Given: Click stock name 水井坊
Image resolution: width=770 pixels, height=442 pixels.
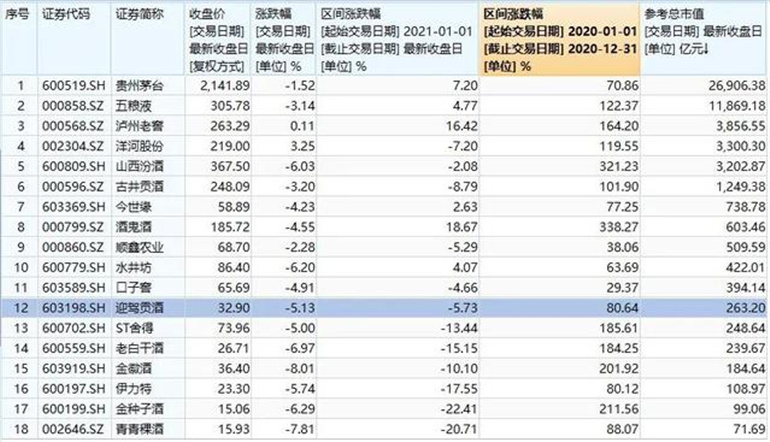Looking at the screenshot, I should pos(134,267).
